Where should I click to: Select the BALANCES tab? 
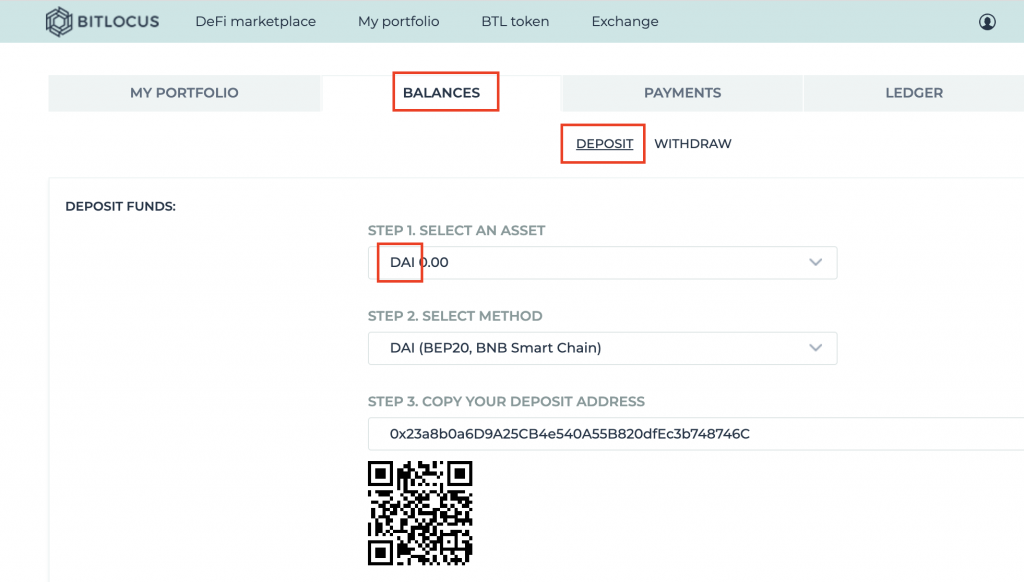[x=441, y=93]
